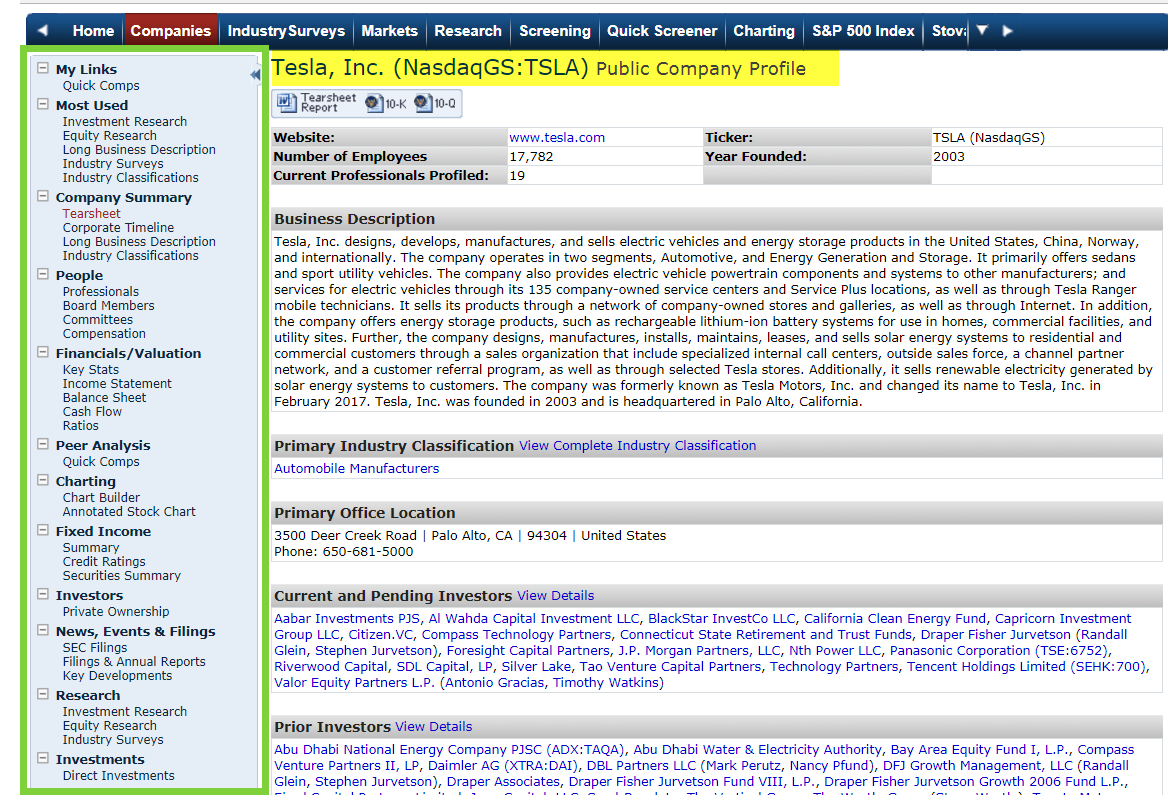Open the Quick Screener tab
The height and width of the screenshot is (795, 1168).
point(662,31)
